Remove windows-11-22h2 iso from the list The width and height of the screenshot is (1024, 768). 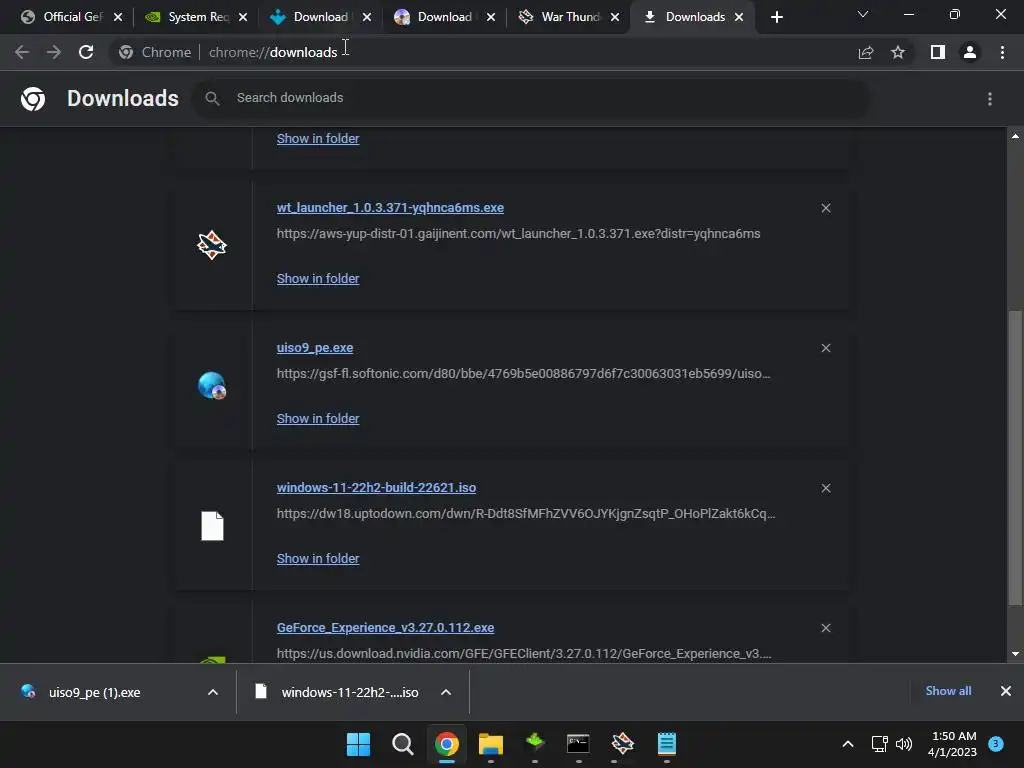[826, 488]
